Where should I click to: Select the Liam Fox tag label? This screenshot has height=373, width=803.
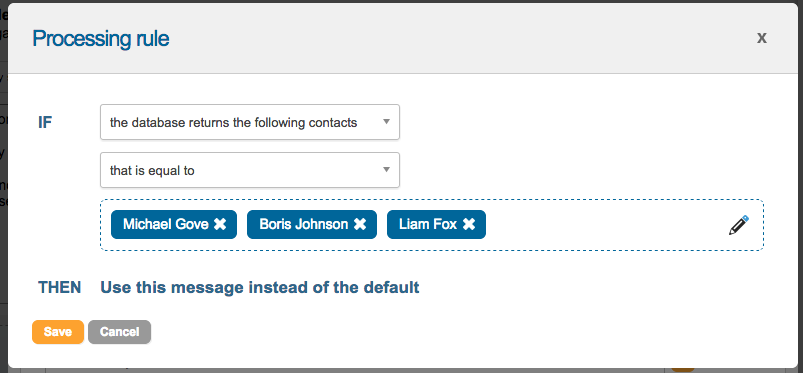(x=428, y=224)
